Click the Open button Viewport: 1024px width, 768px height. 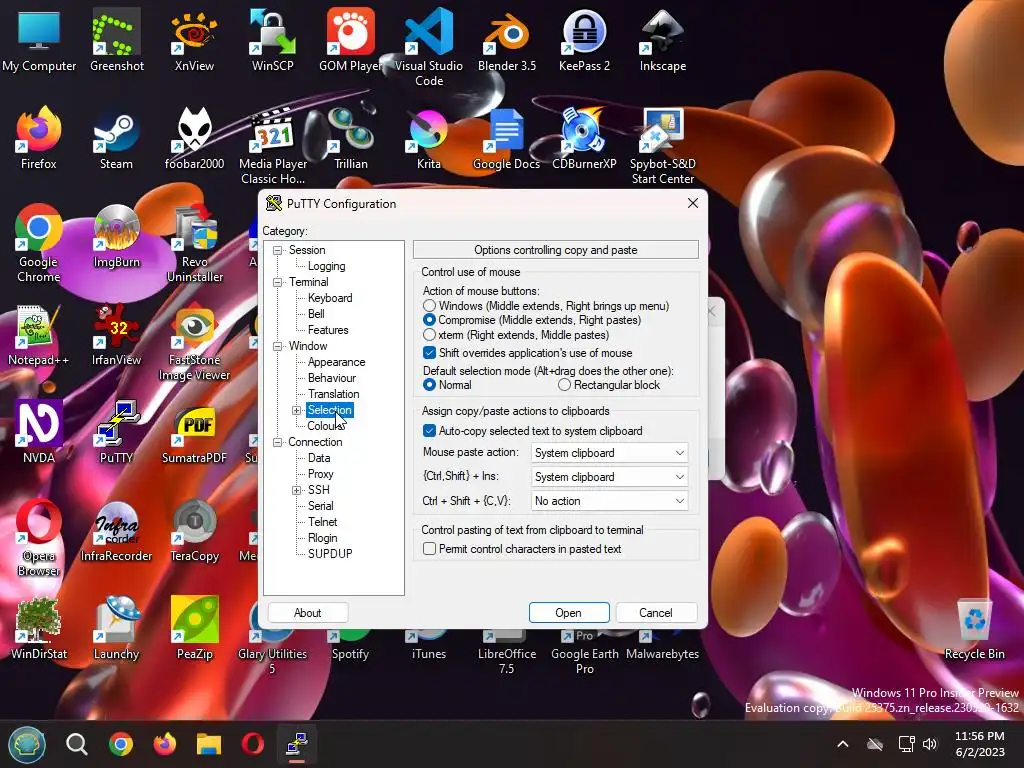pos(568,613)
